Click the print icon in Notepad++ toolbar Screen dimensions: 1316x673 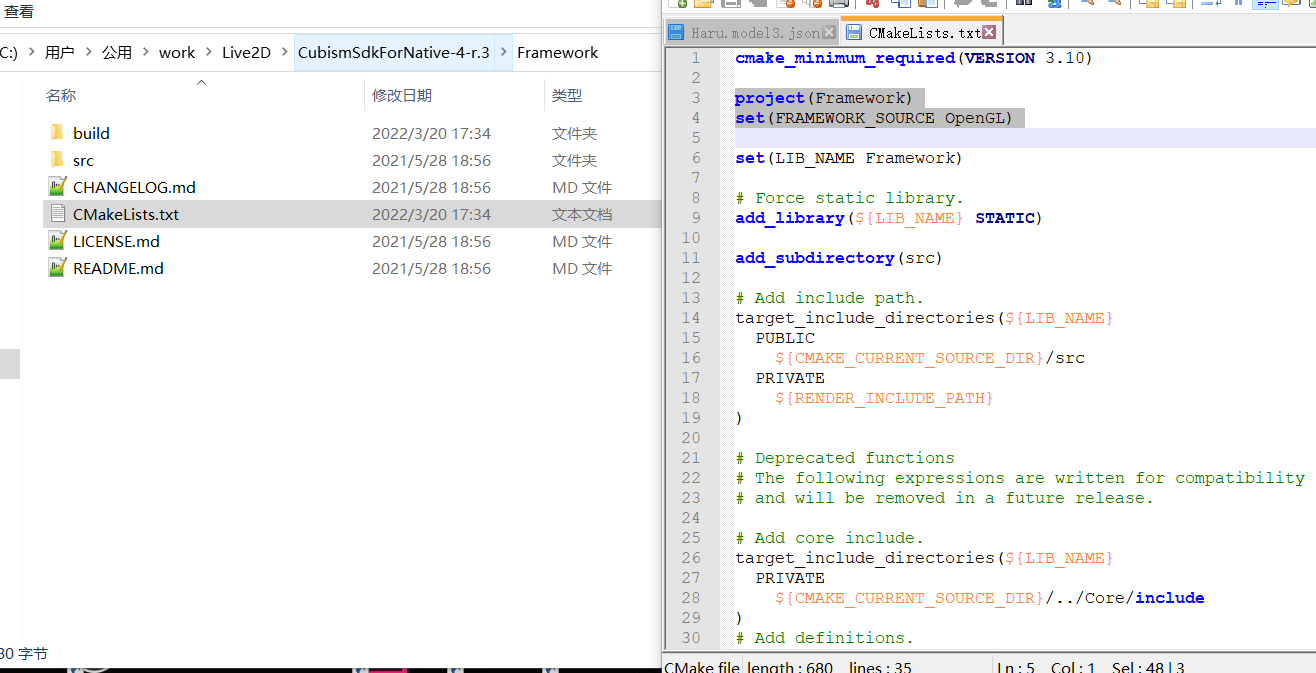(839, 4)
